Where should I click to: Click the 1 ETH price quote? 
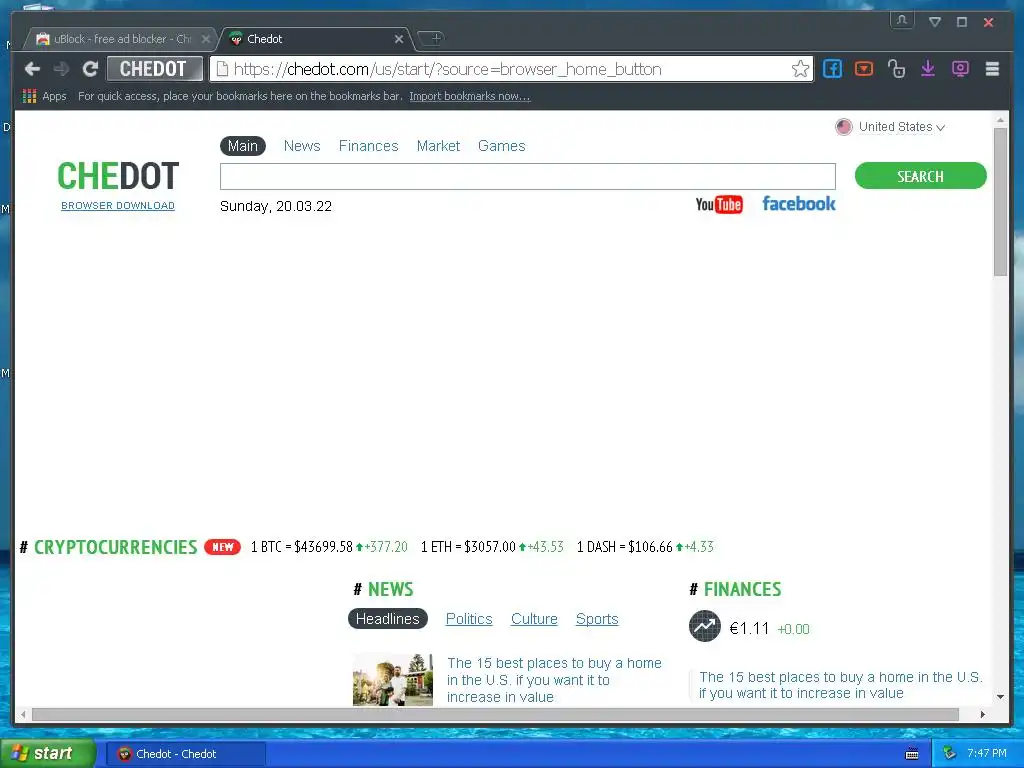coord(492,547)
